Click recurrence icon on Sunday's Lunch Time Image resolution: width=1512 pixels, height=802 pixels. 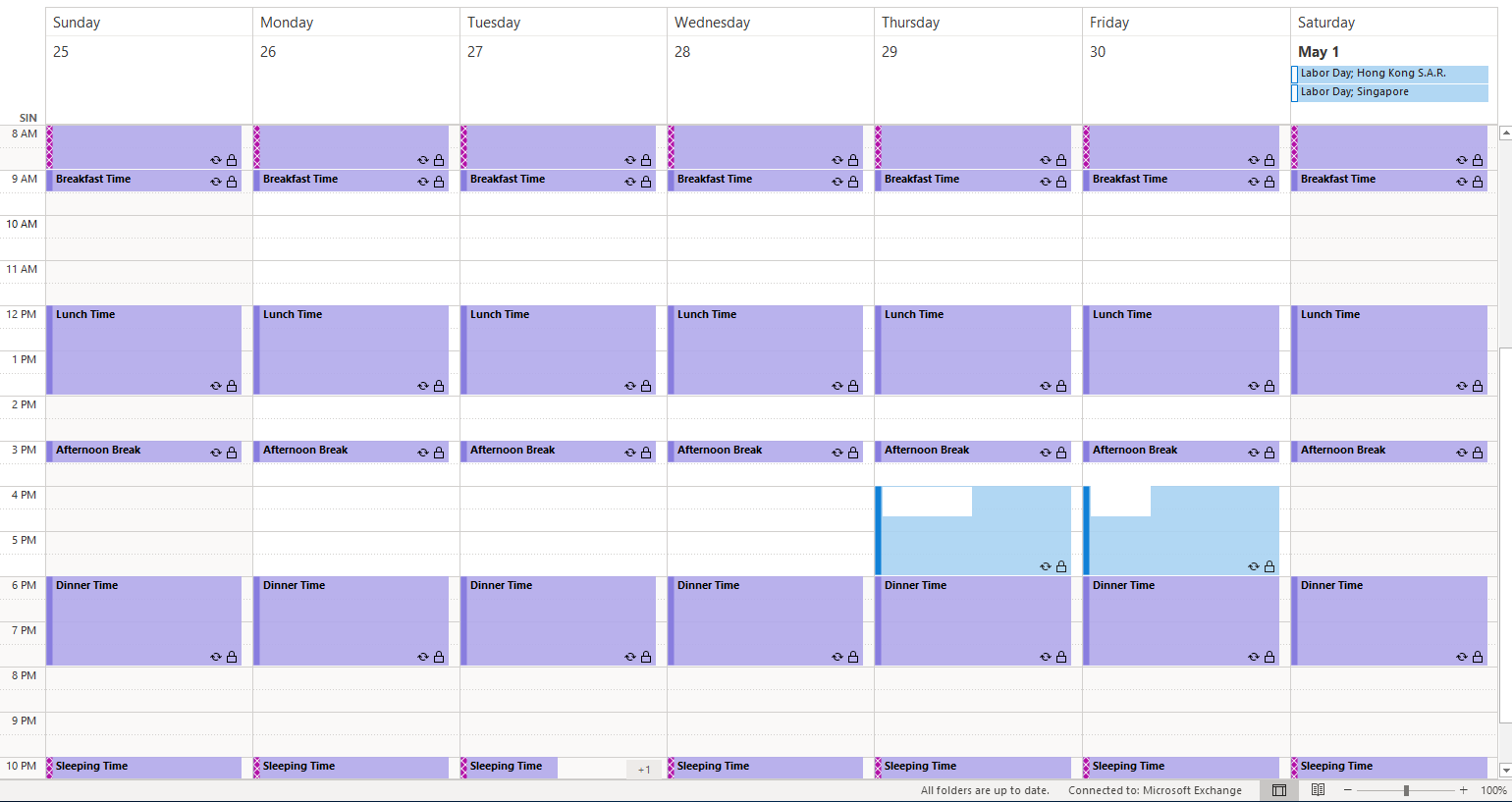(x=216, y=386)
